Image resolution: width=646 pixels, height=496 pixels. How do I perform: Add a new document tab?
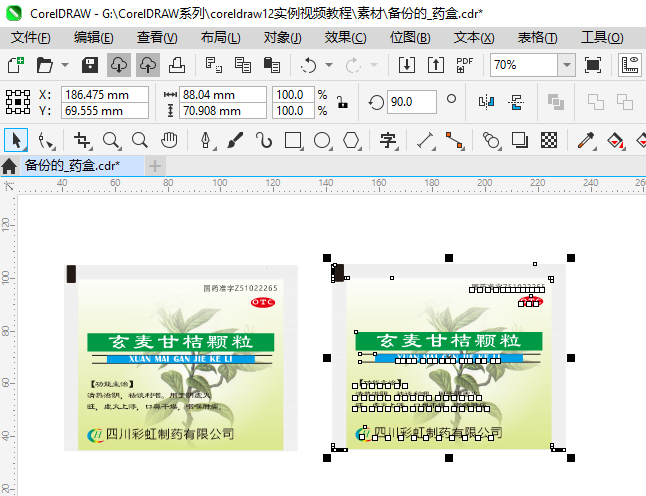(x=155, y=166)
